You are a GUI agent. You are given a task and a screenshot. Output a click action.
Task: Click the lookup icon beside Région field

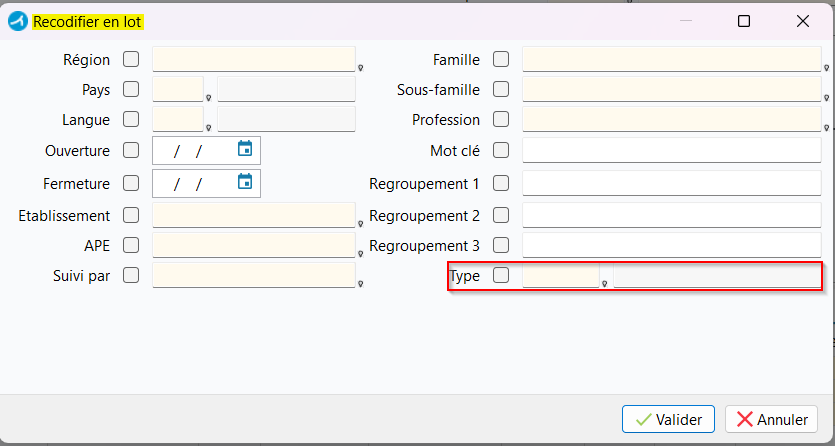pos(361,68)
